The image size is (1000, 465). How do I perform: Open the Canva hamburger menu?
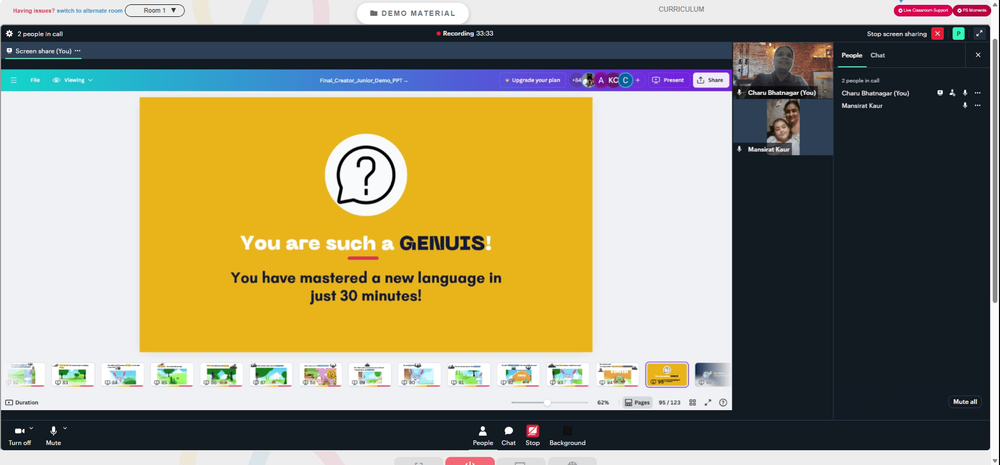pos(13,80)
